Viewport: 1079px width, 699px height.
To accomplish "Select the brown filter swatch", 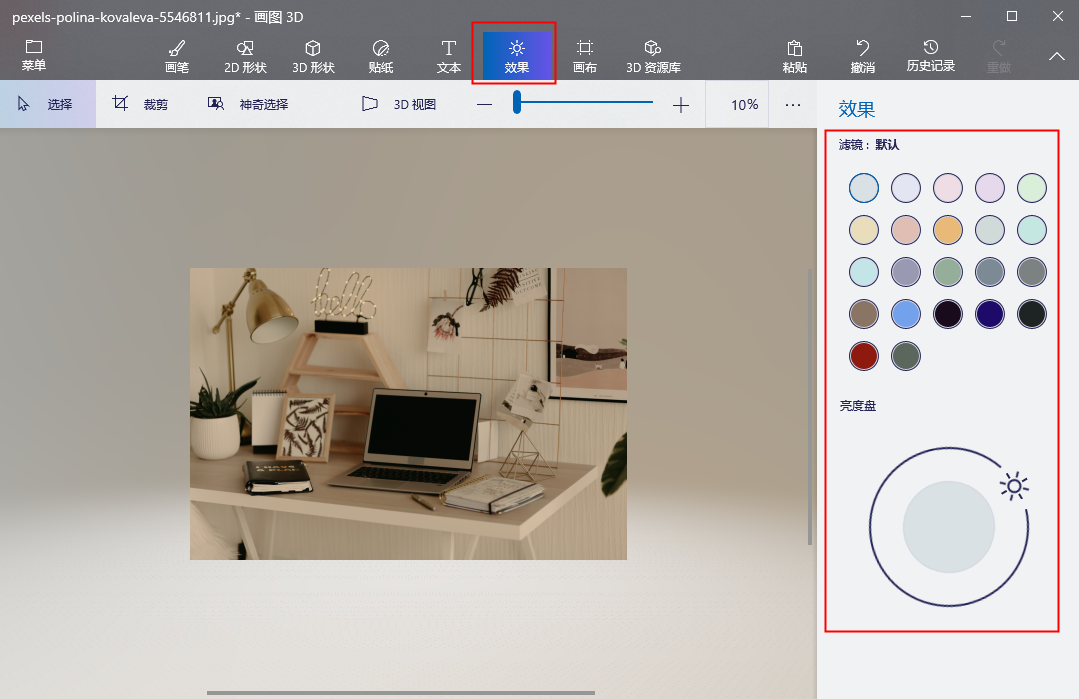I will point(864,314).
